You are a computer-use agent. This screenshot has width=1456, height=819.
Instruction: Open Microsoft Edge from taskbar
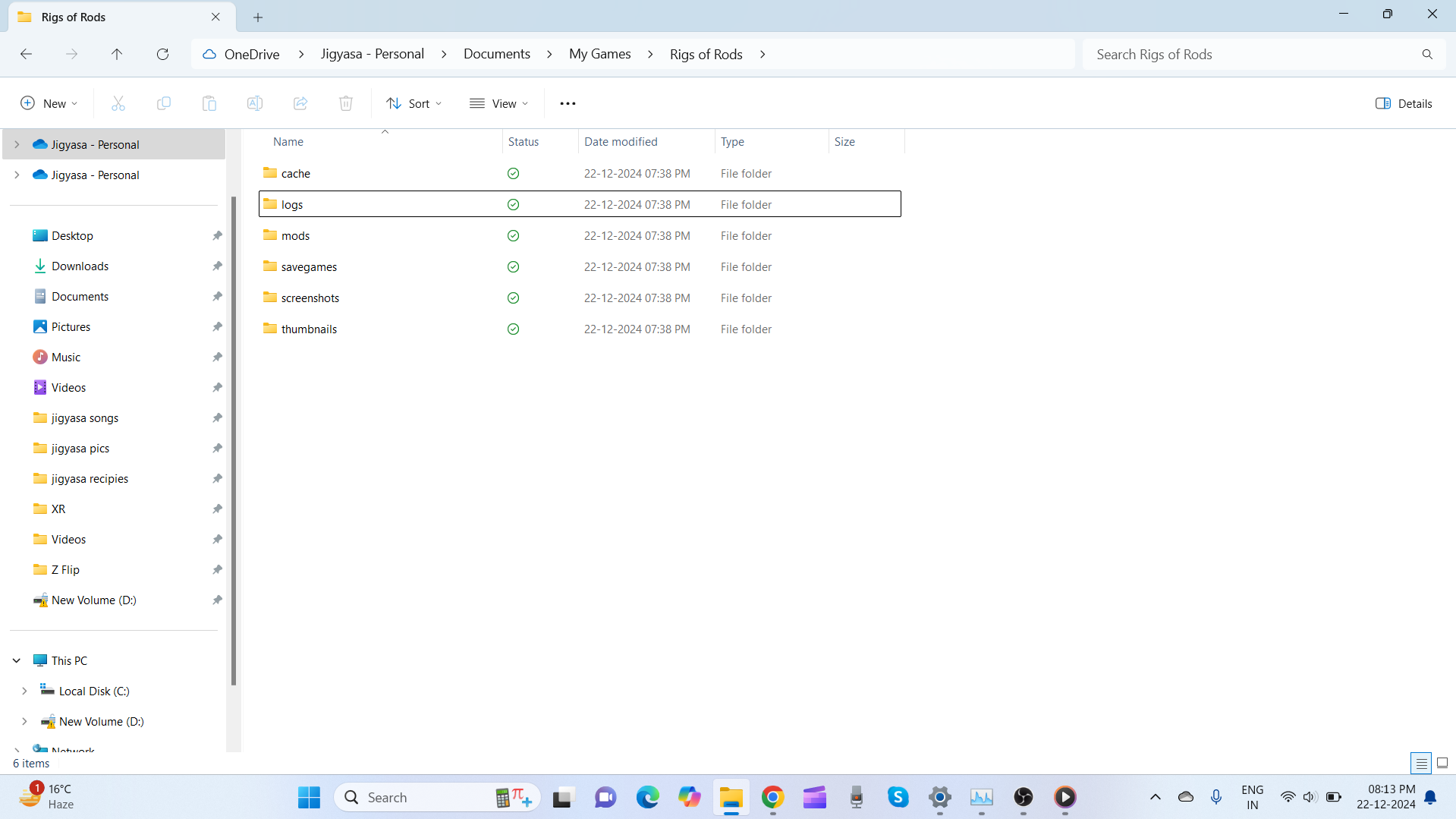647,797
